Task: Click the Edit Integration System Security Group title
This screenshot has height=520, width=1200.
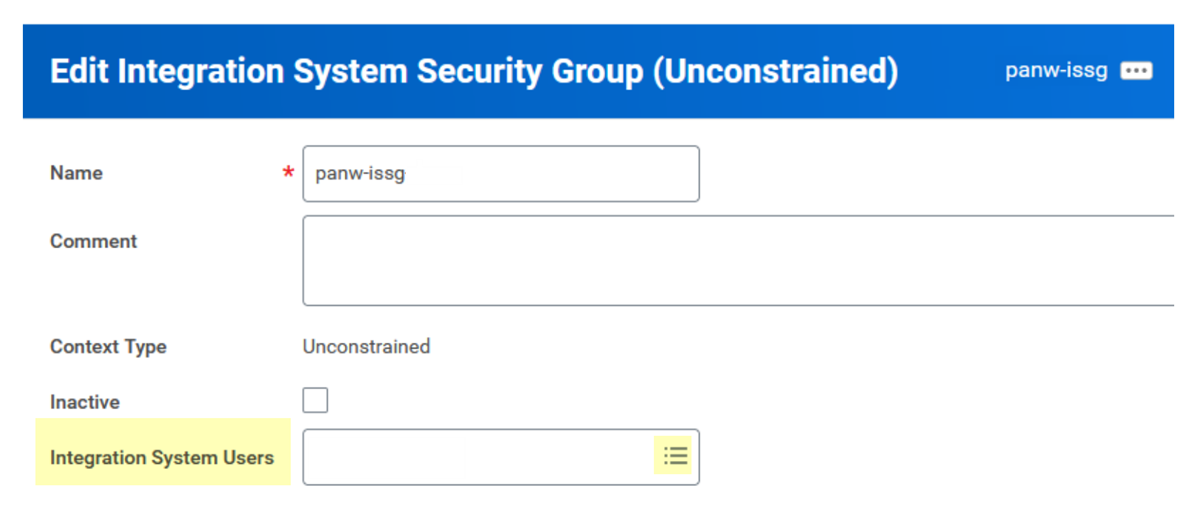Action: (x=346, y=72)
